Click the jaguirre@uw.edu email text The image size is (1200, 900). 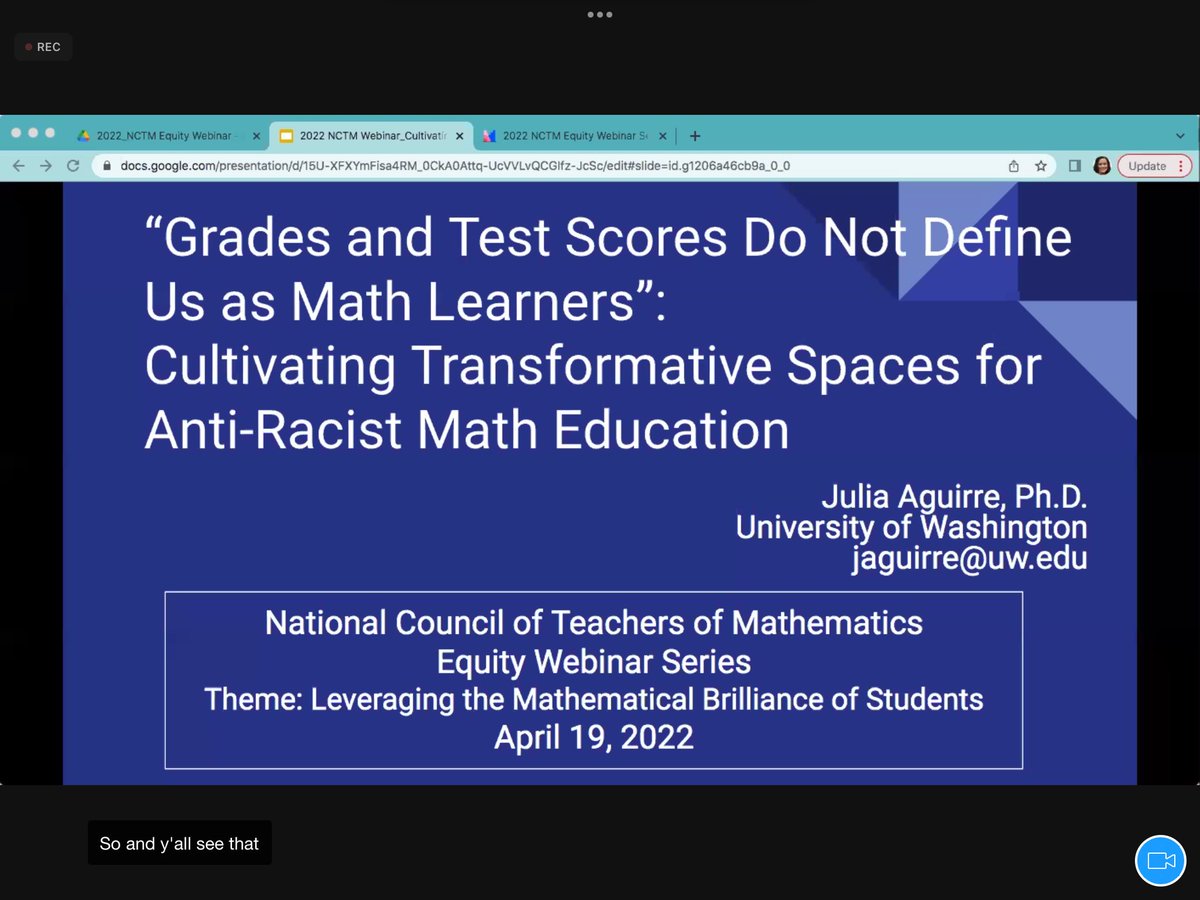click(x=969, y=558)
